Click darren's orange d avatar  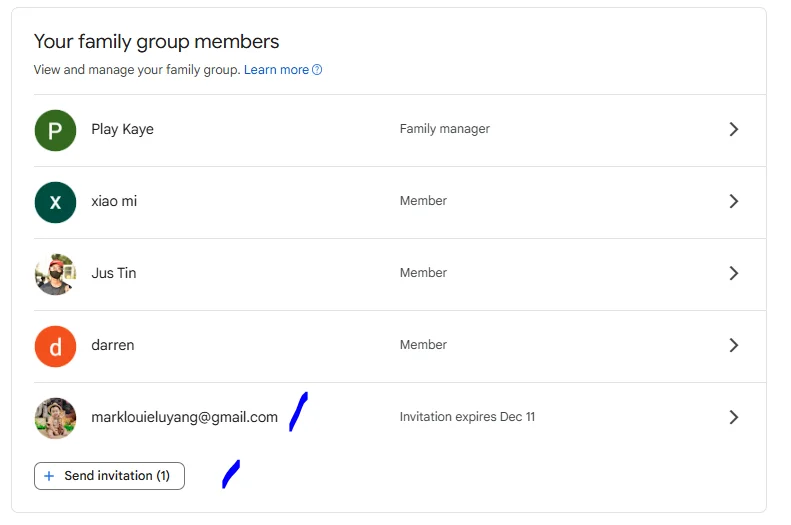(x=55, y=346)
